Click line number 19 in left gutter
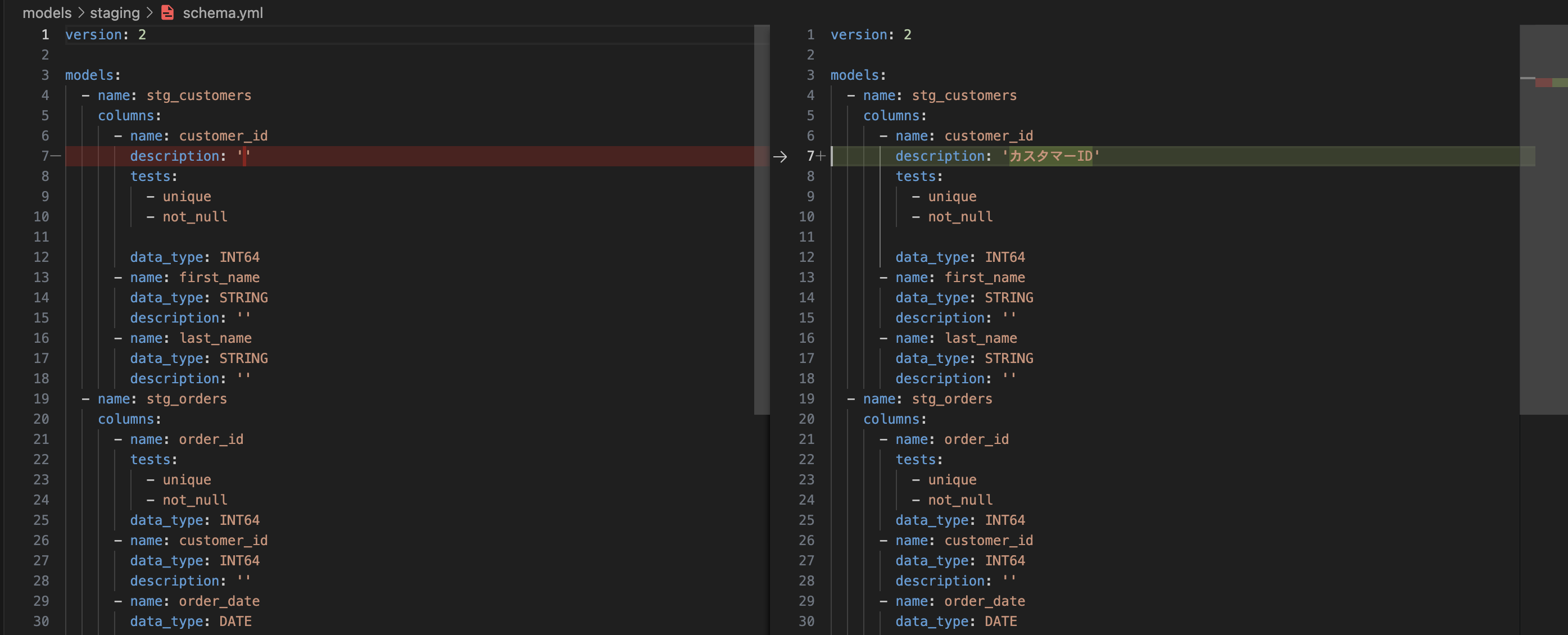1568x635 pixels. point(41,399)
